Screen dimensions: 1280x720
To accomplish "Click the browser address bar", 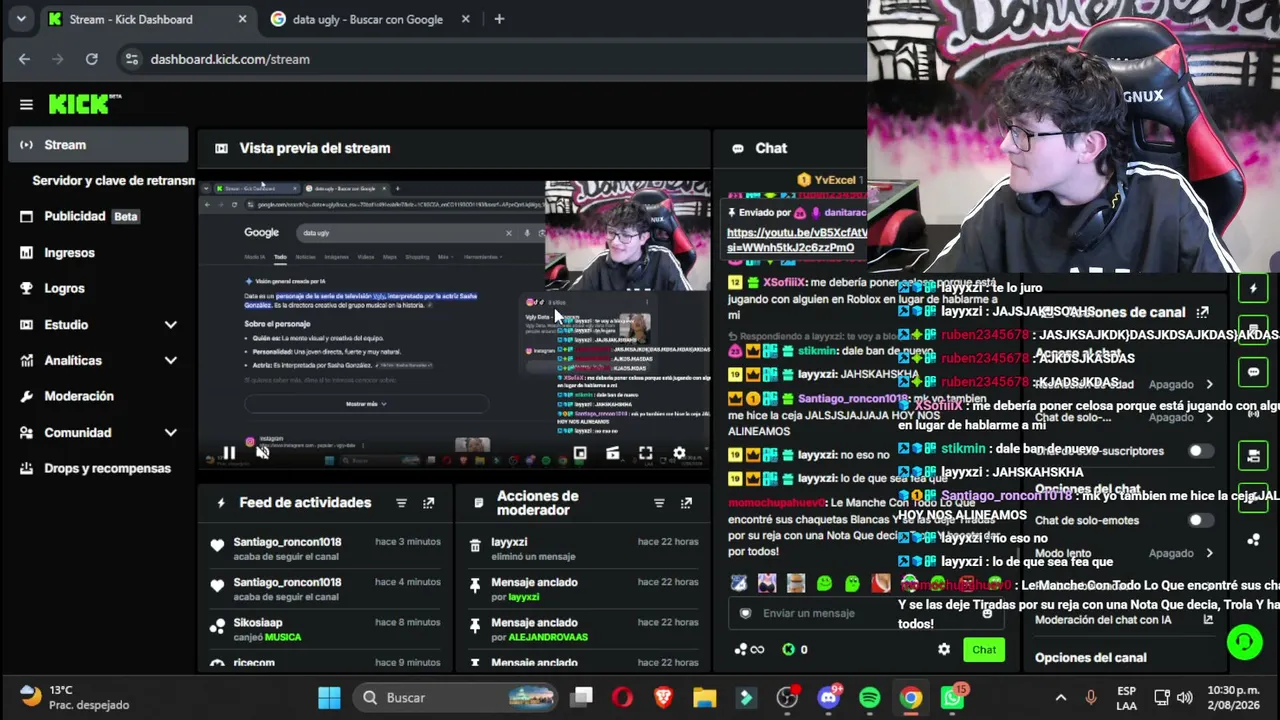I will point(490,59).
